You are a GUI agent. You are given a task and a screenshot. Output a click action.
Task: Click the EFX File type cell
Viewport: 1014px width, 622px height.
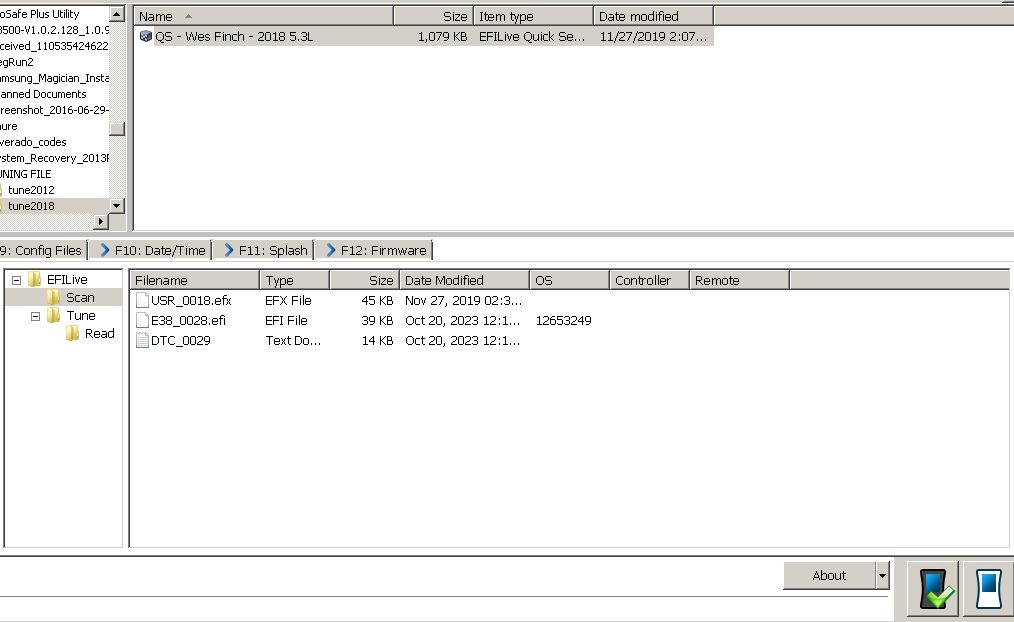[x=288, y=301]
